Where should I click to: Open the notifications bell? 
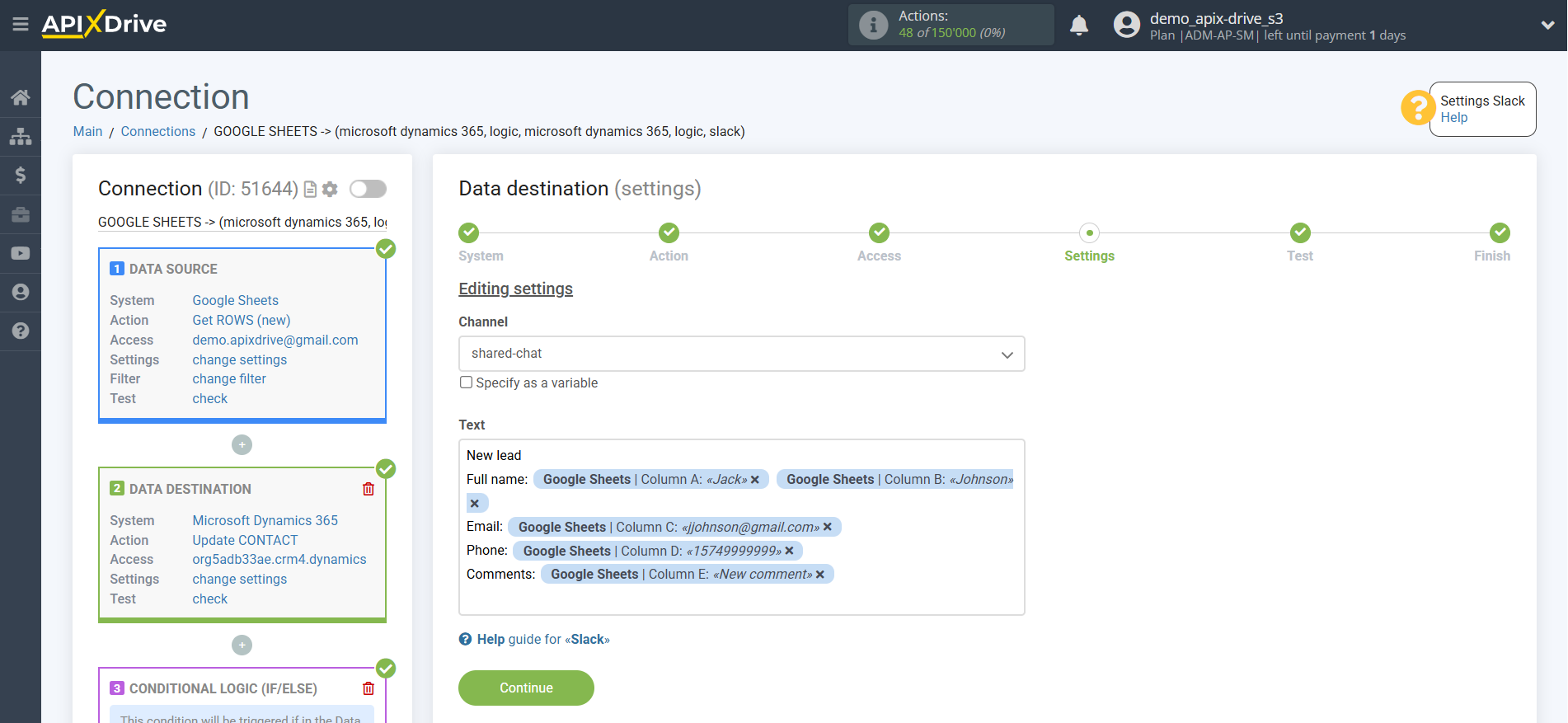(1079, 26)
